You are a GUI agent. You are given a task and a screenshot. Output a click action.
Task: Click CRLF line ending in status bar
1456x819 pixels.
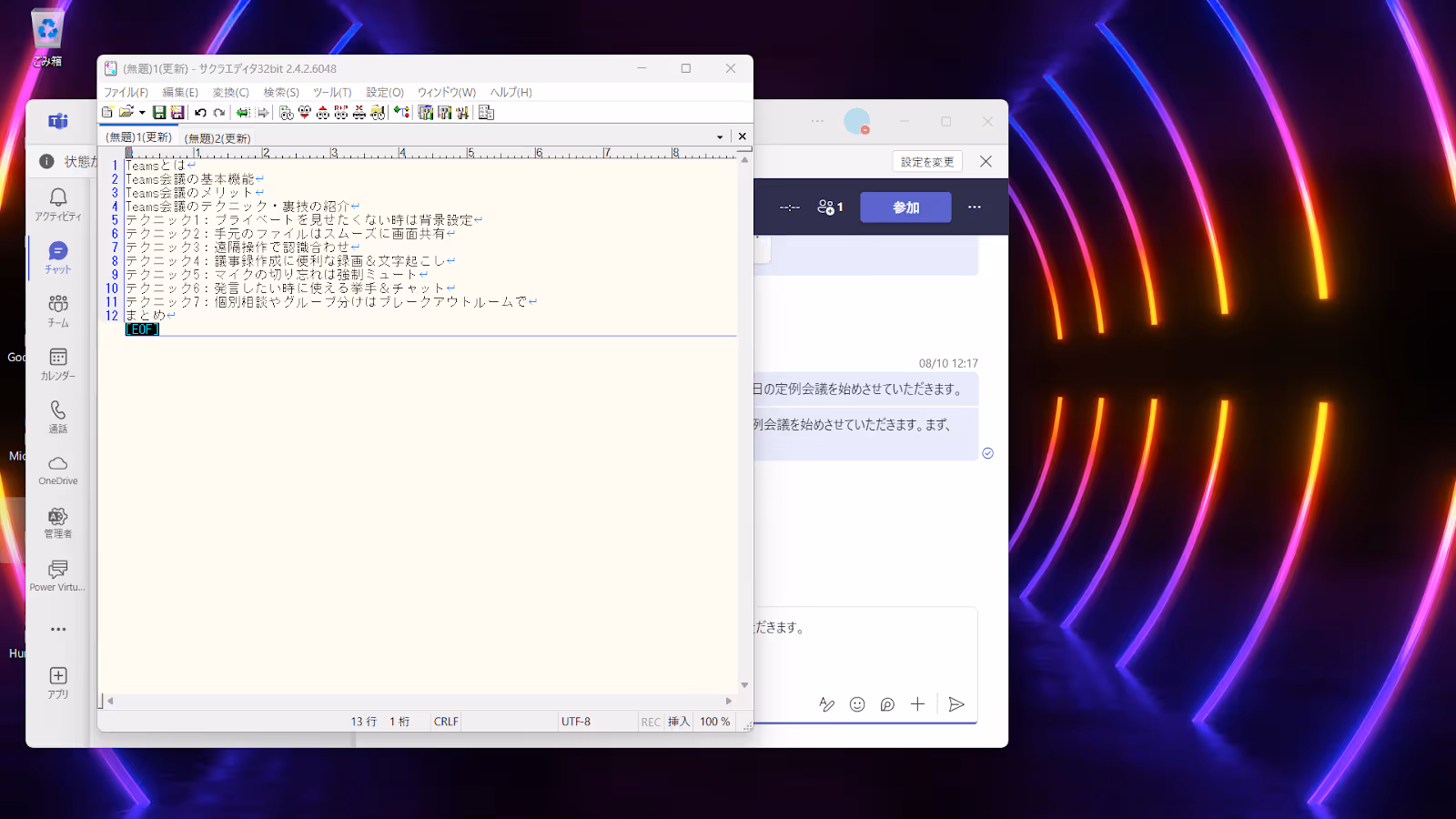click(x=446, y=722)
